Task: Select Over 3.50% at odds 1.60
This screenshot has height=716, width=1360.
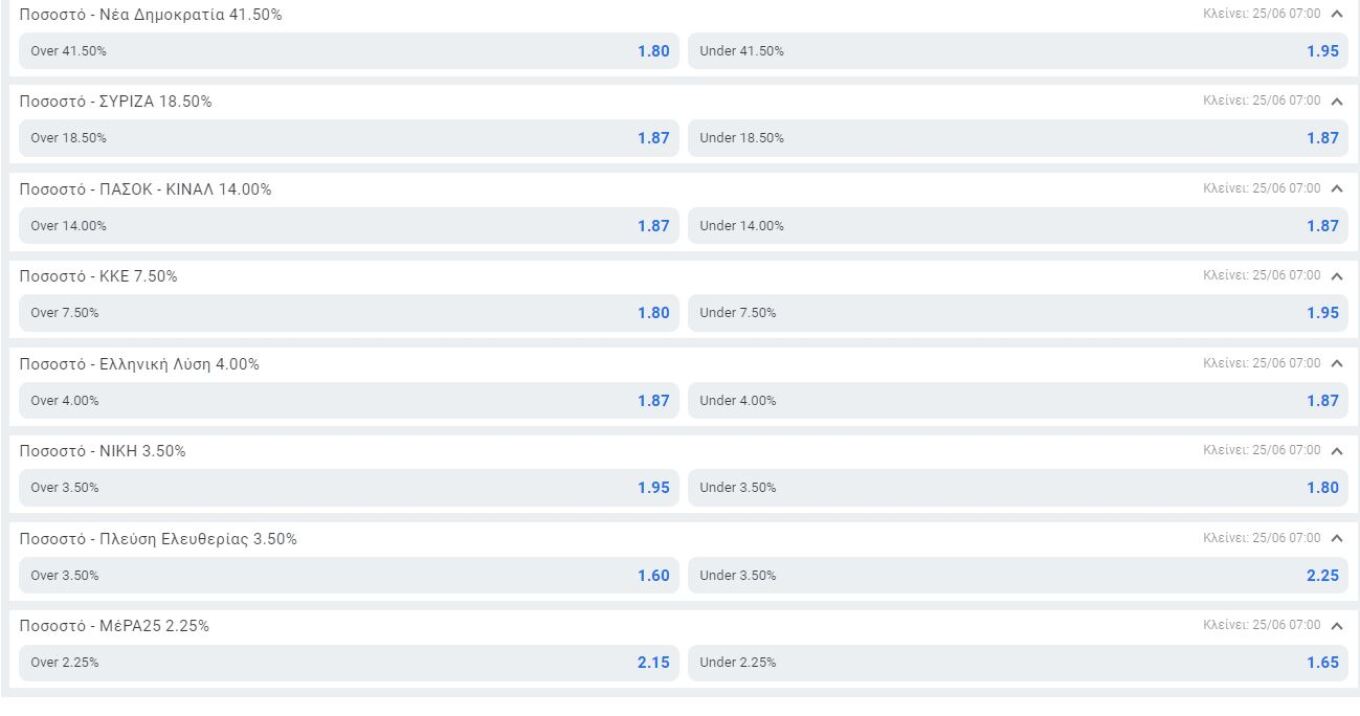Action: click(349, 576)
